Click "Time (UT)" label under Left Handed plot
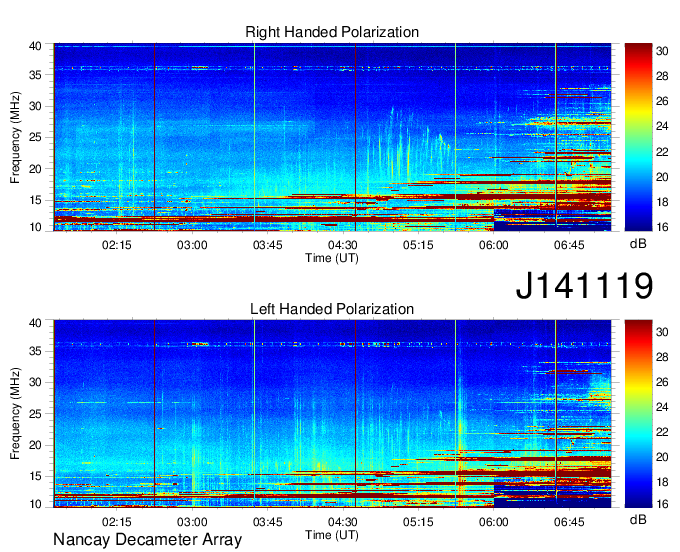This screenshot has height=552, width=680. [332, 535]
